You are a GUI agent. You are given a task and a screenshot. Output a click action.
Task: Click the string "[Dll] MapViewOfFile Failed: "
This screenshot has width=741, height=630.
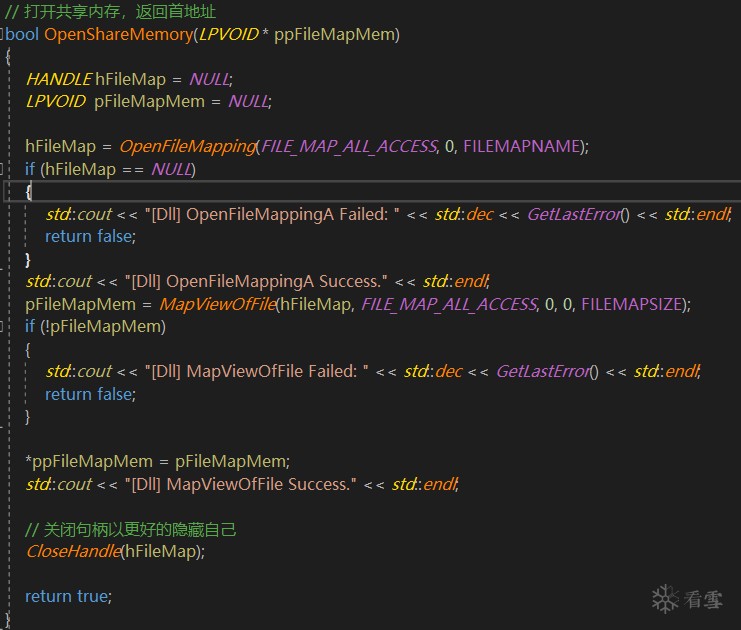click(x=257, y=371)
